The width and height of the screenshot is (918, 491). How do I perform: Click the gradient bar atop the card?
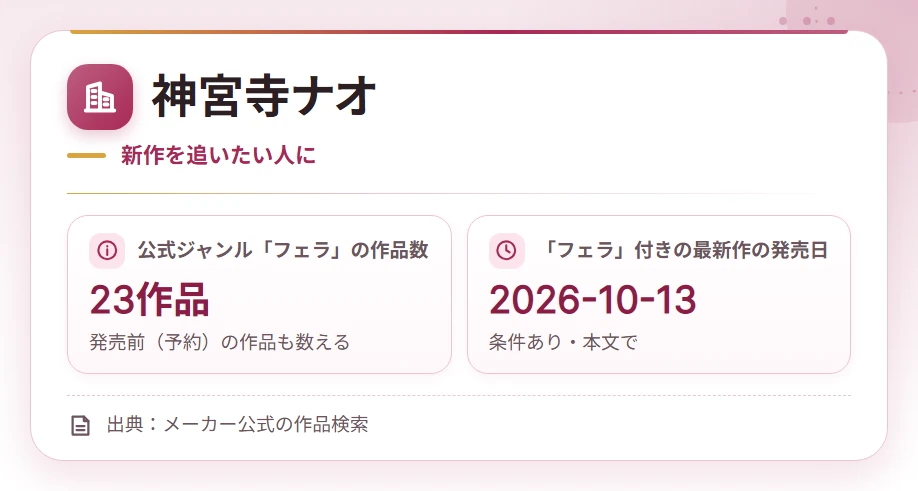[459, 32]
